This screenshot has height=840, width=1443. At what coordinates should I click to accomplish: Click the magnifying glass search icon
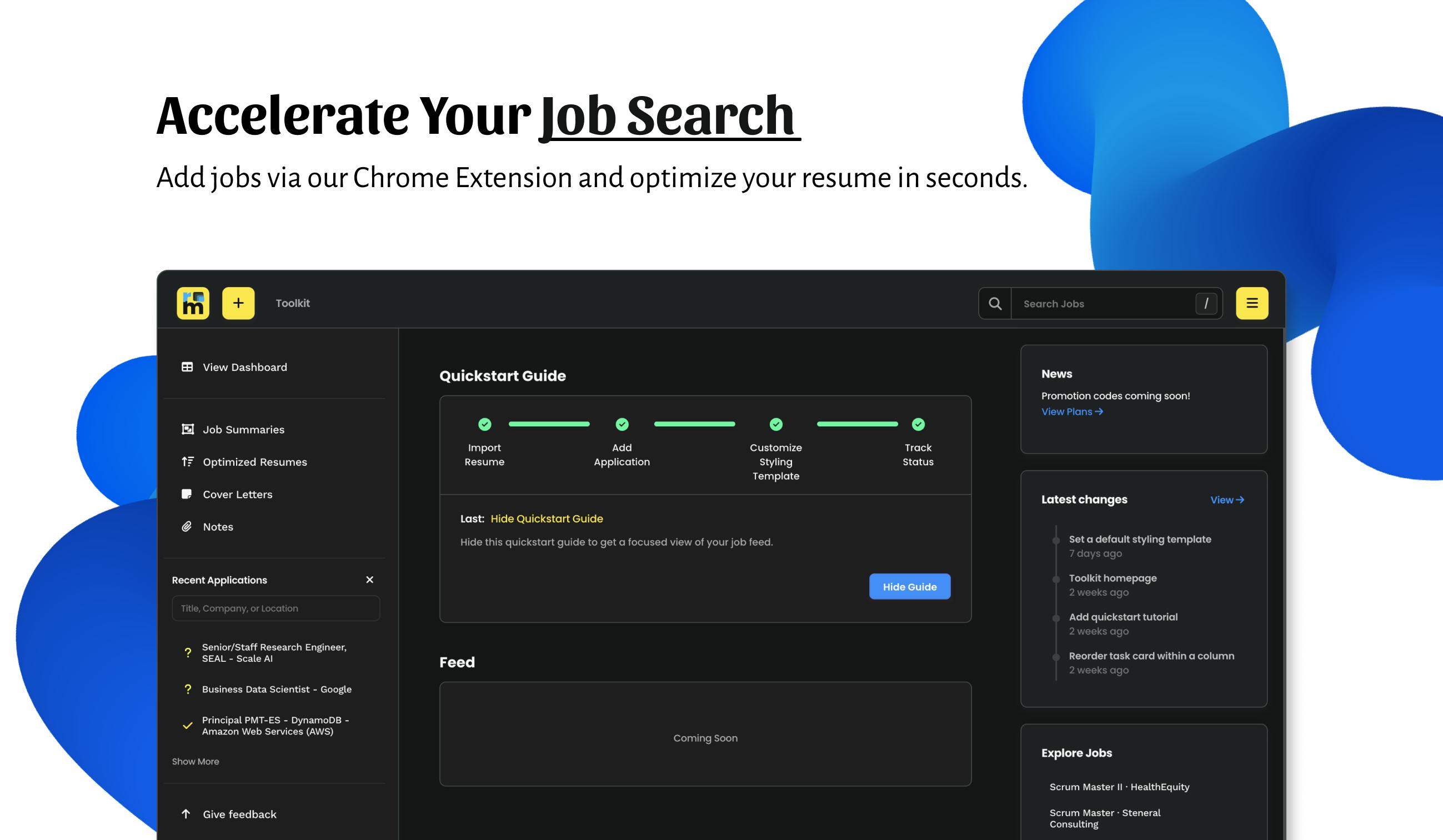pos(995,304)
